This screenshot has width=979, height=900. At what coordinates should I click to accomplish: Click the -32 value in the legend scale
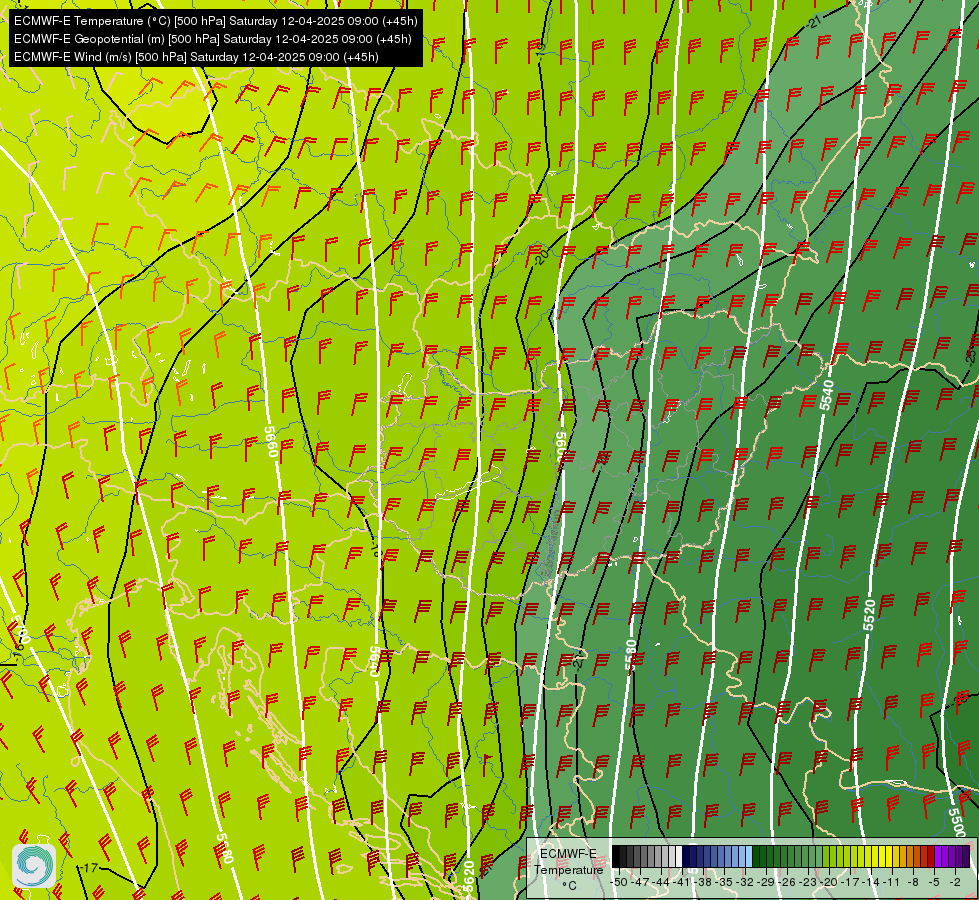746,882
